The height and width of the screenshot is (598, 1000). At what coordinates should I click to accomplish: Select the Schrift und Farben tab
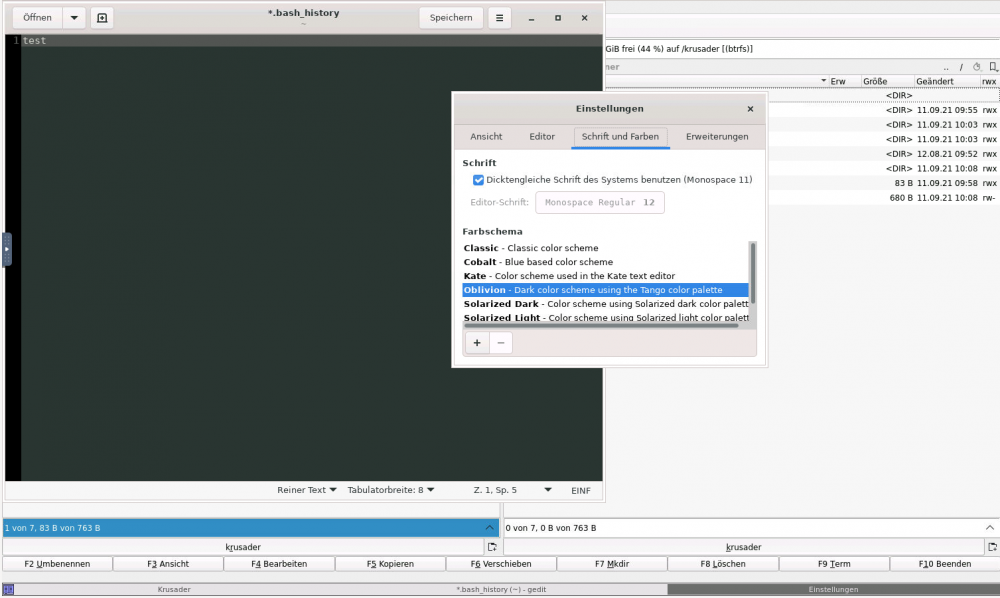(x=620, y=136)
